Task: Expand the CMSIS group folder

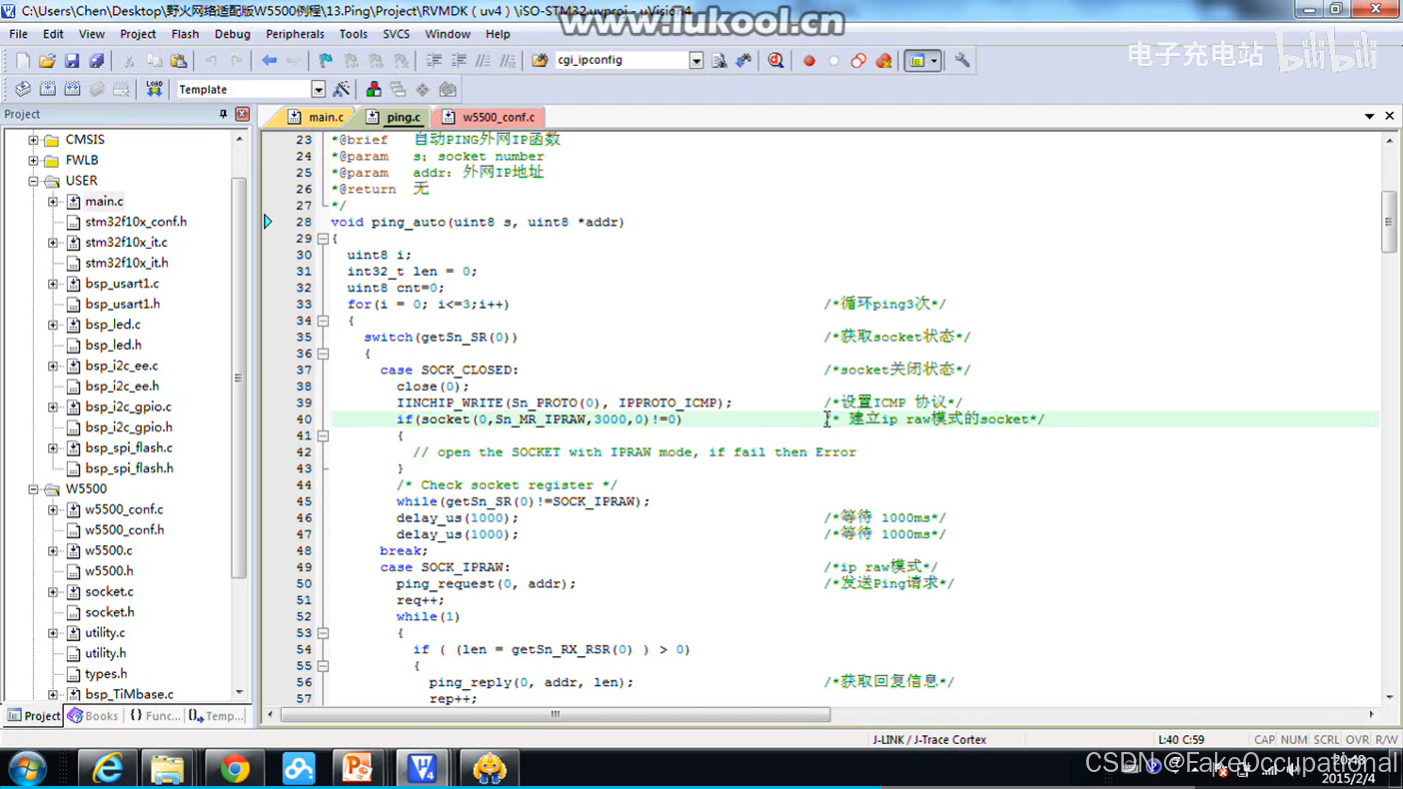Action: click(33, 140)
